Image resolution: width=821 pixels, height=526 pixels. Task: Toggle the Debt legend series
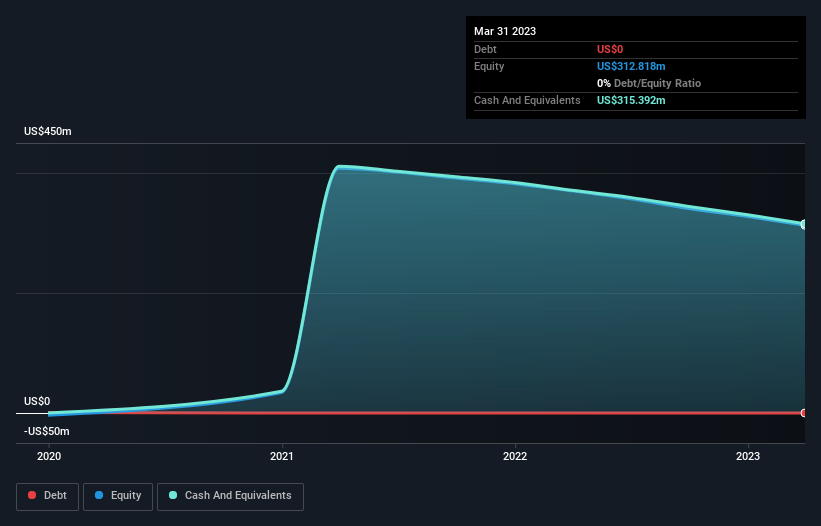pos(48,496)
